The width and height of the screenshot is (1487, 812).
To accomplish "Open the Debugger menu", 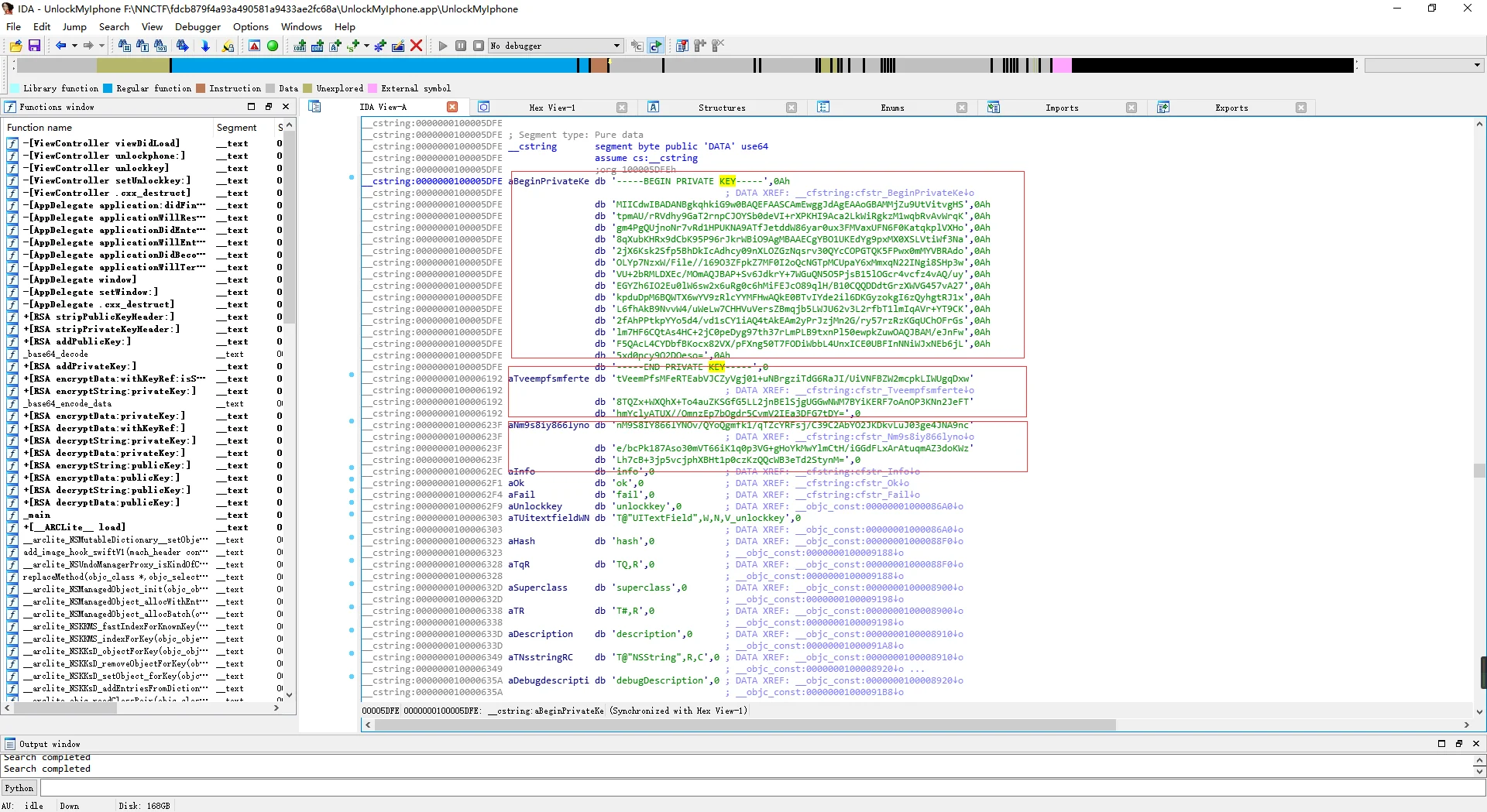I will (197, 26).
